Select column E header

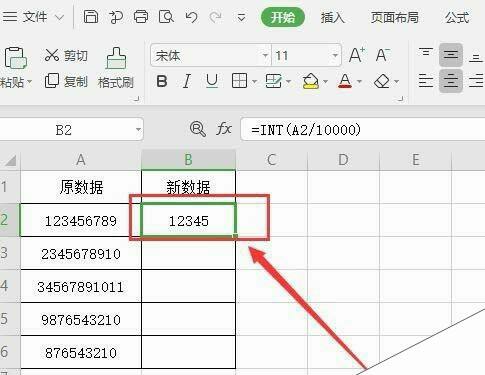coord(416,160)
